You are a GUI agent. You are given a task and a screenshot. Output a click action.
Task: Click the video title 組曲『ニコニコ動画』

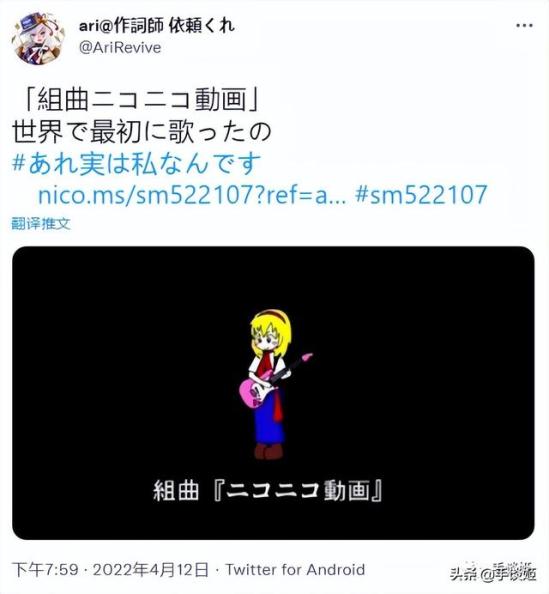click(x=268, y=491)
